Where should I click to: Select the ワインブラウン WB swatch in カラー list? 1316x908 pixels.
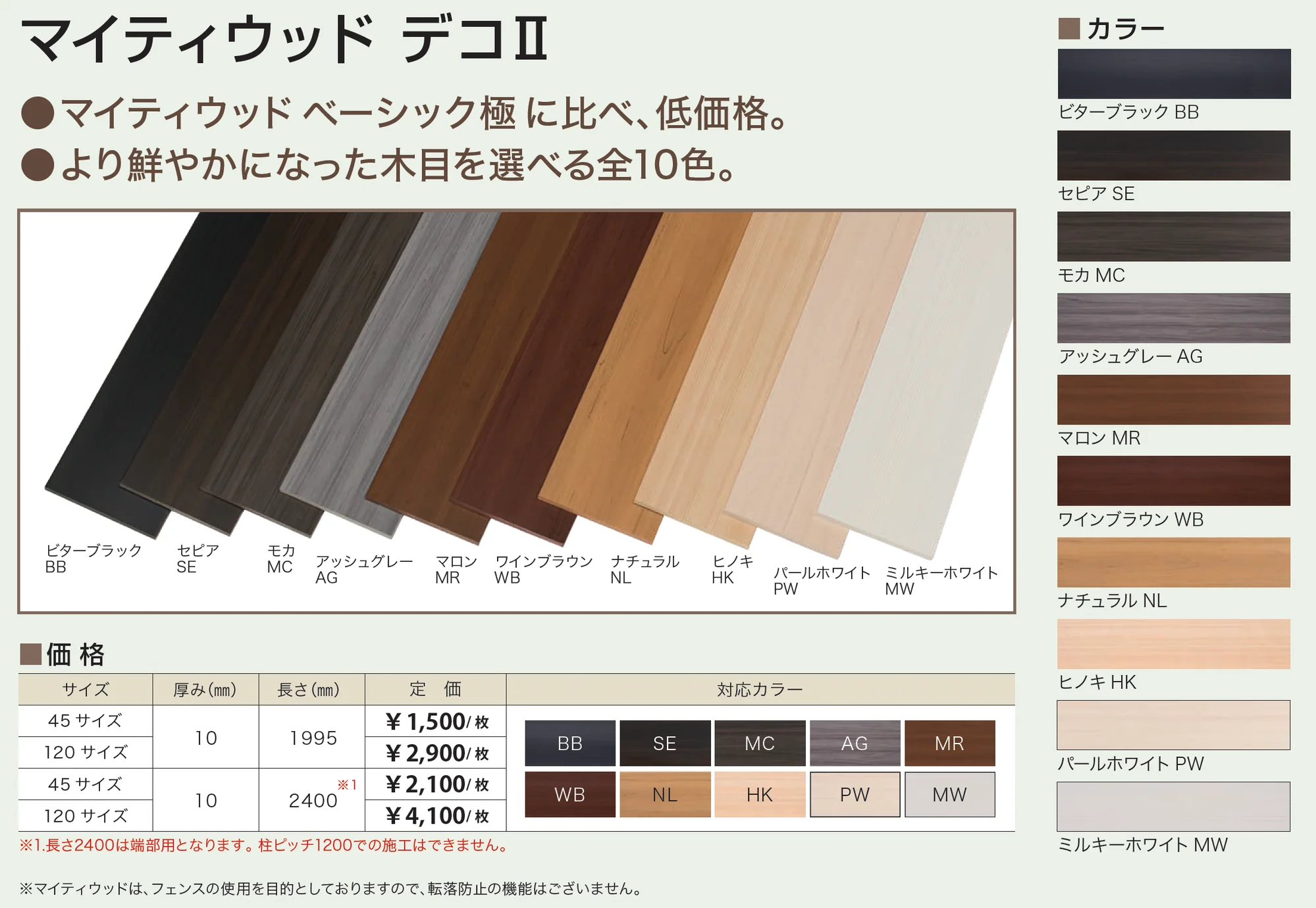click(x=1174, y=481)
